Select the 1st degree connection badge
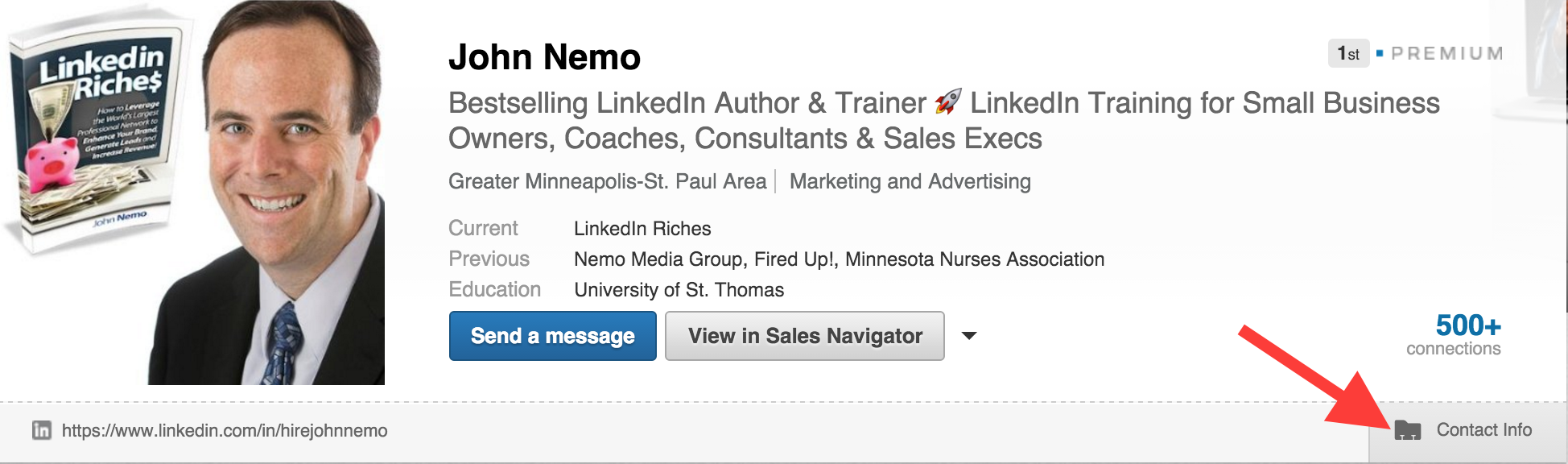This screenshot has height=464, width=1568. point(1347,53)
